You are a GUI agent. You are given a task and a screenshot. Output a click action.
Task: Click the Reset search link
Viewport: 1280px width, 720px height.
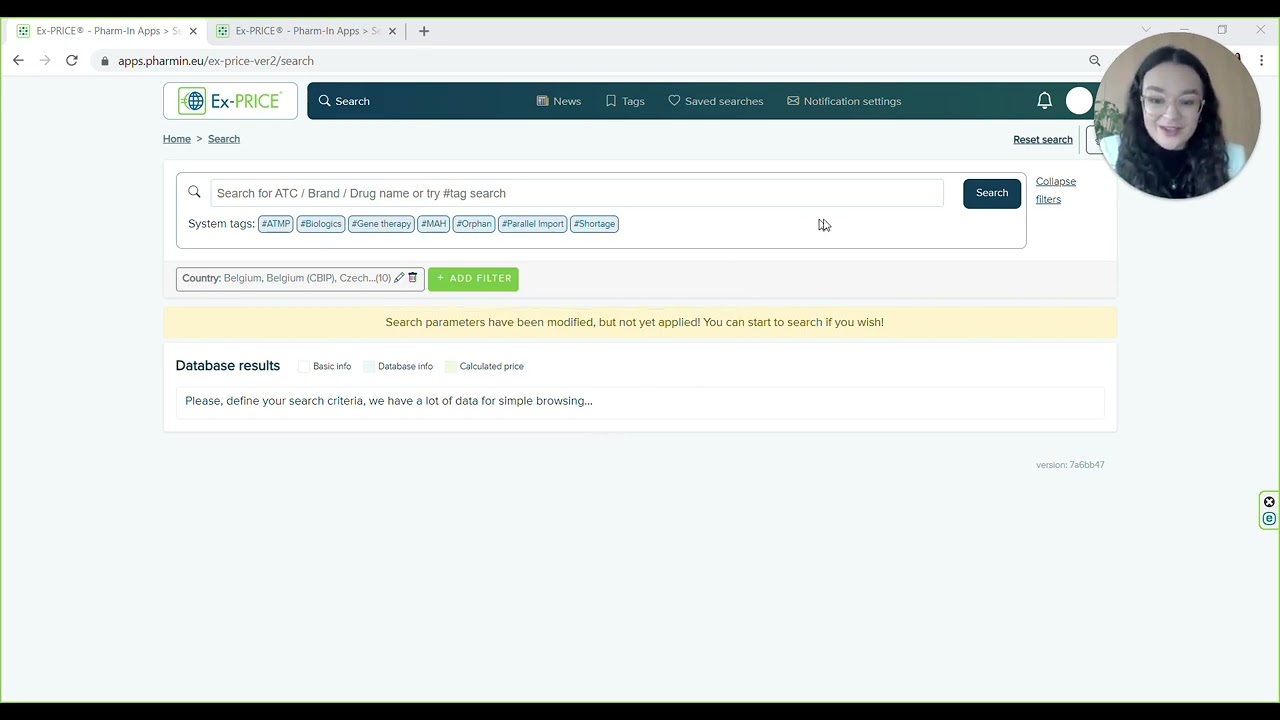click(x=1042, y=139)
